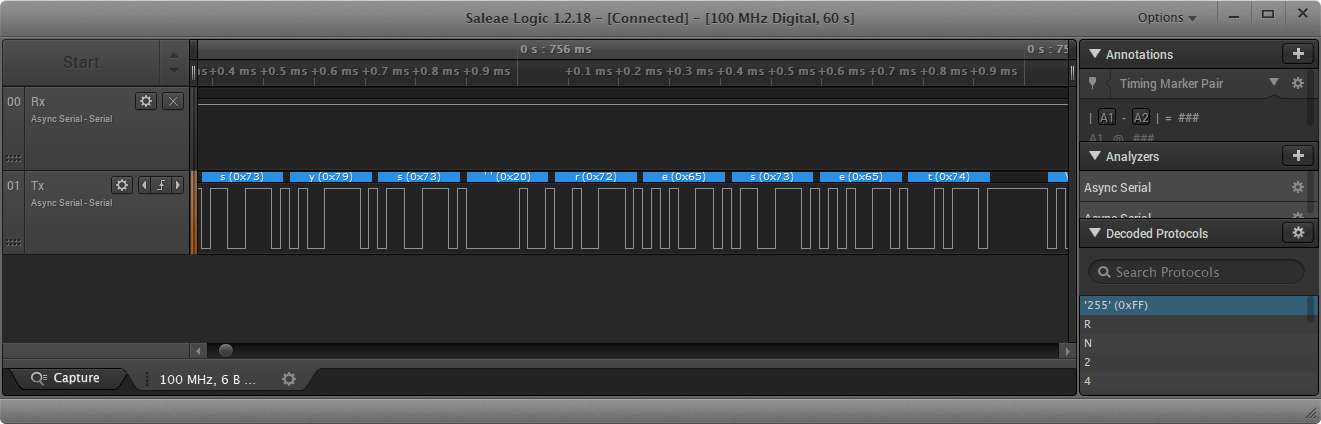Viewport: 1321px width, 424px height.
Task: Switch to the Capture tab
Action: click(66, 378)
